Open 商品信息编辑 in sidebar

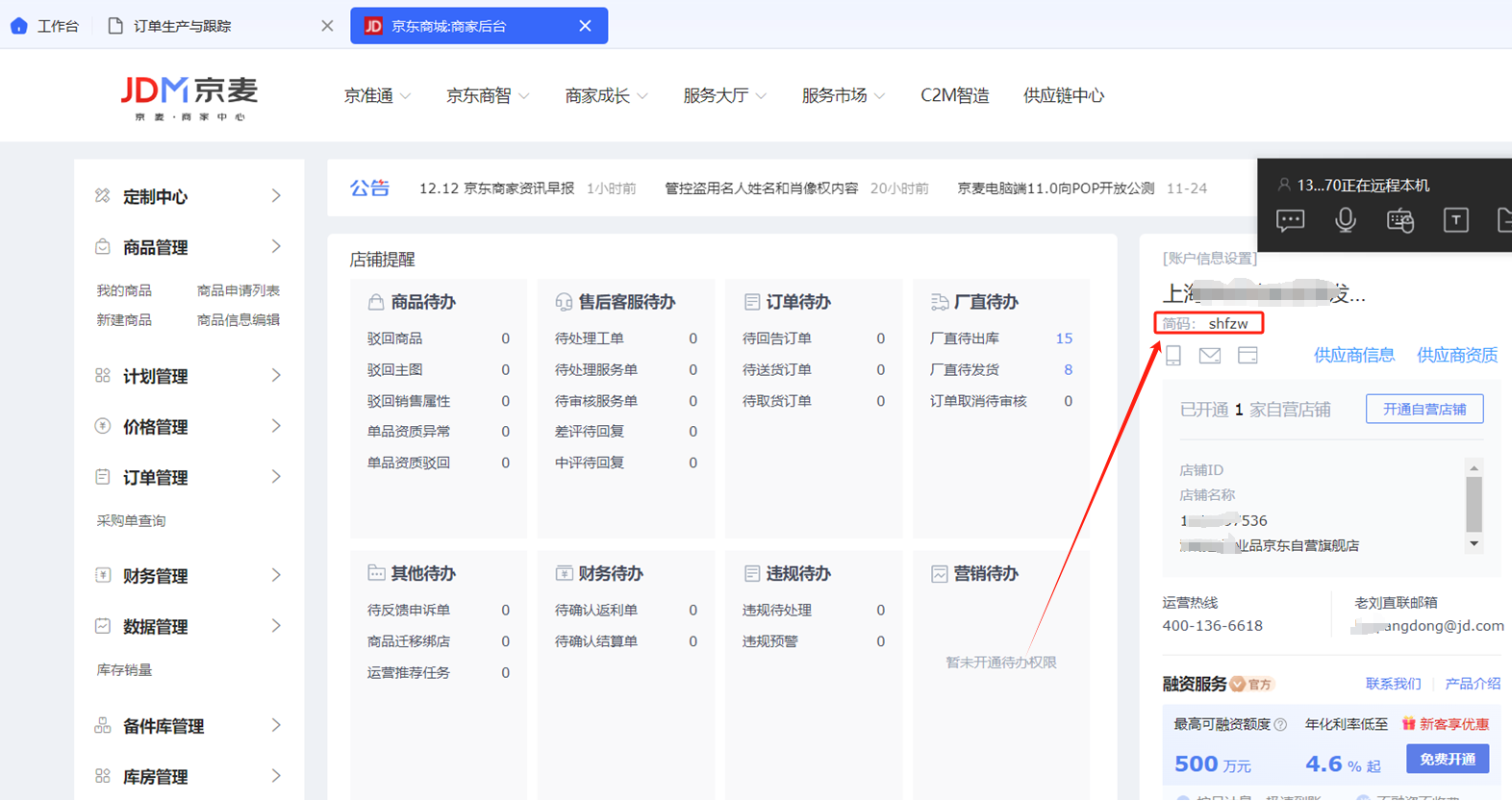pos(239,320)
